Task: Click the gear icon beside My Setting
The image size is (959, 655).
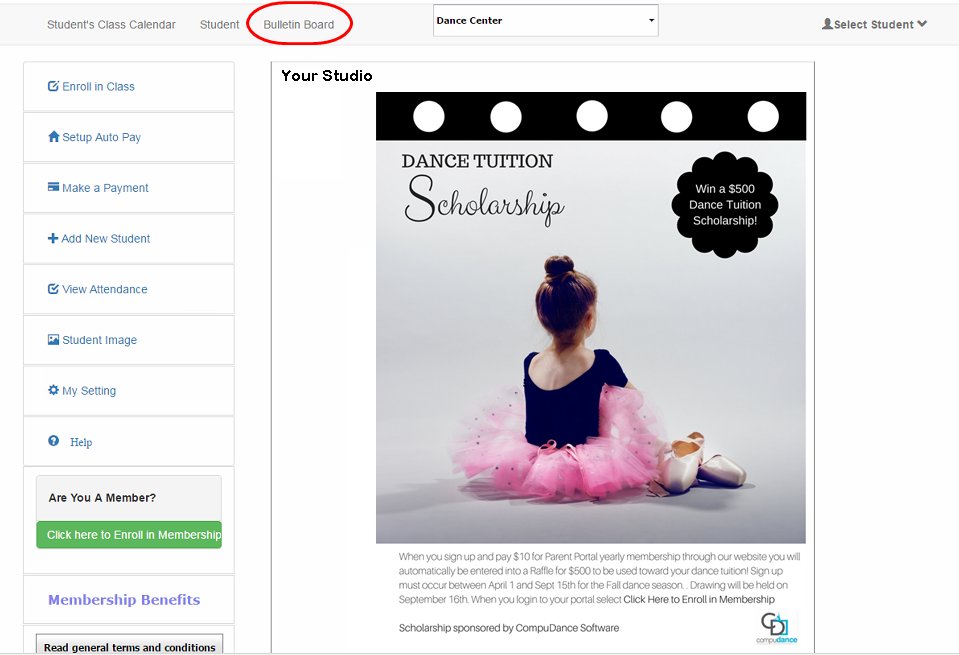Action: click(54, 390)
